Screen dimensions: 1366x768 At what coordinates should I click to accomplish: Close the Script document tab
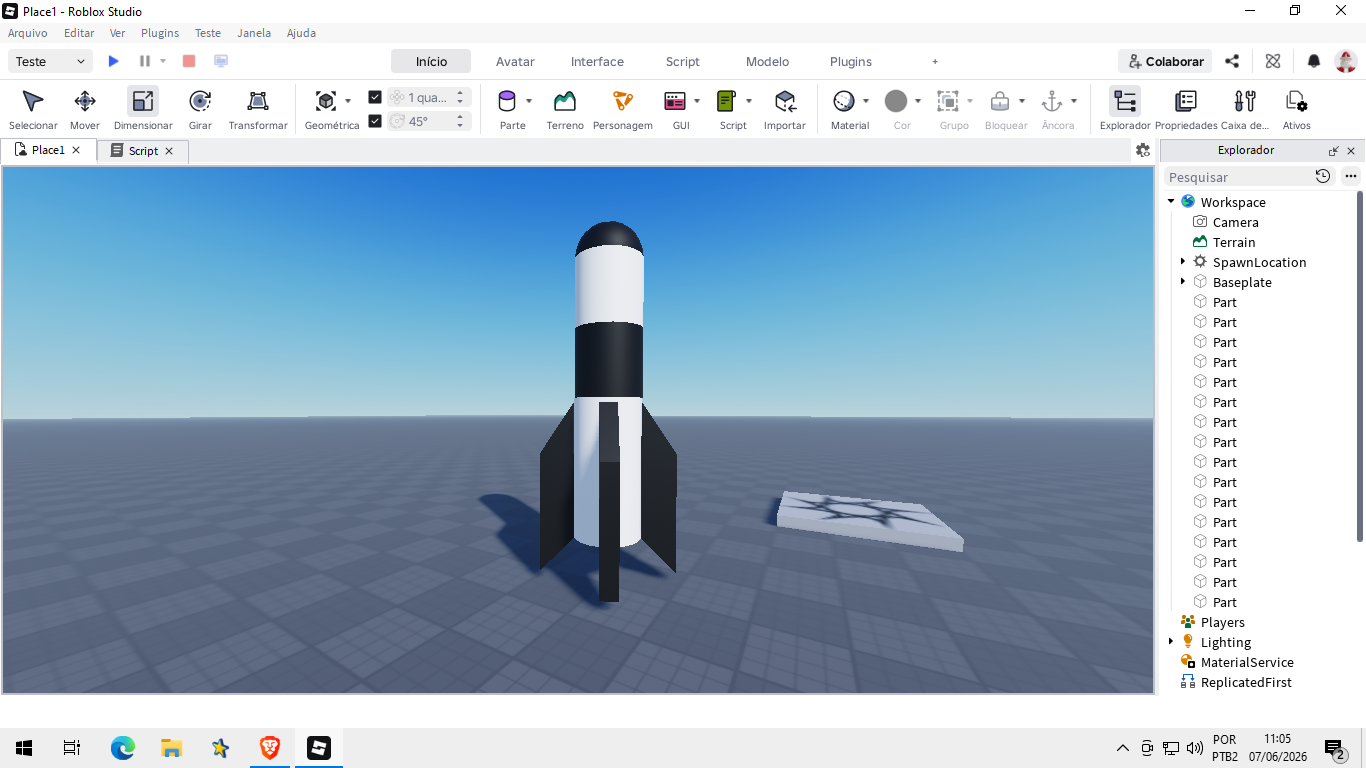[169, 151]
